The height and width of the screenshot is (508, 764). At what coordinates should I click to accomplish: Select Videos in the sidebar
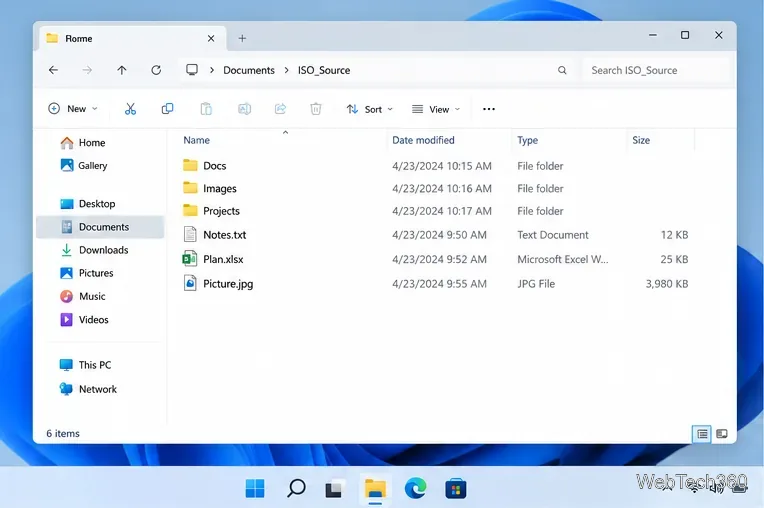(84, 320)
